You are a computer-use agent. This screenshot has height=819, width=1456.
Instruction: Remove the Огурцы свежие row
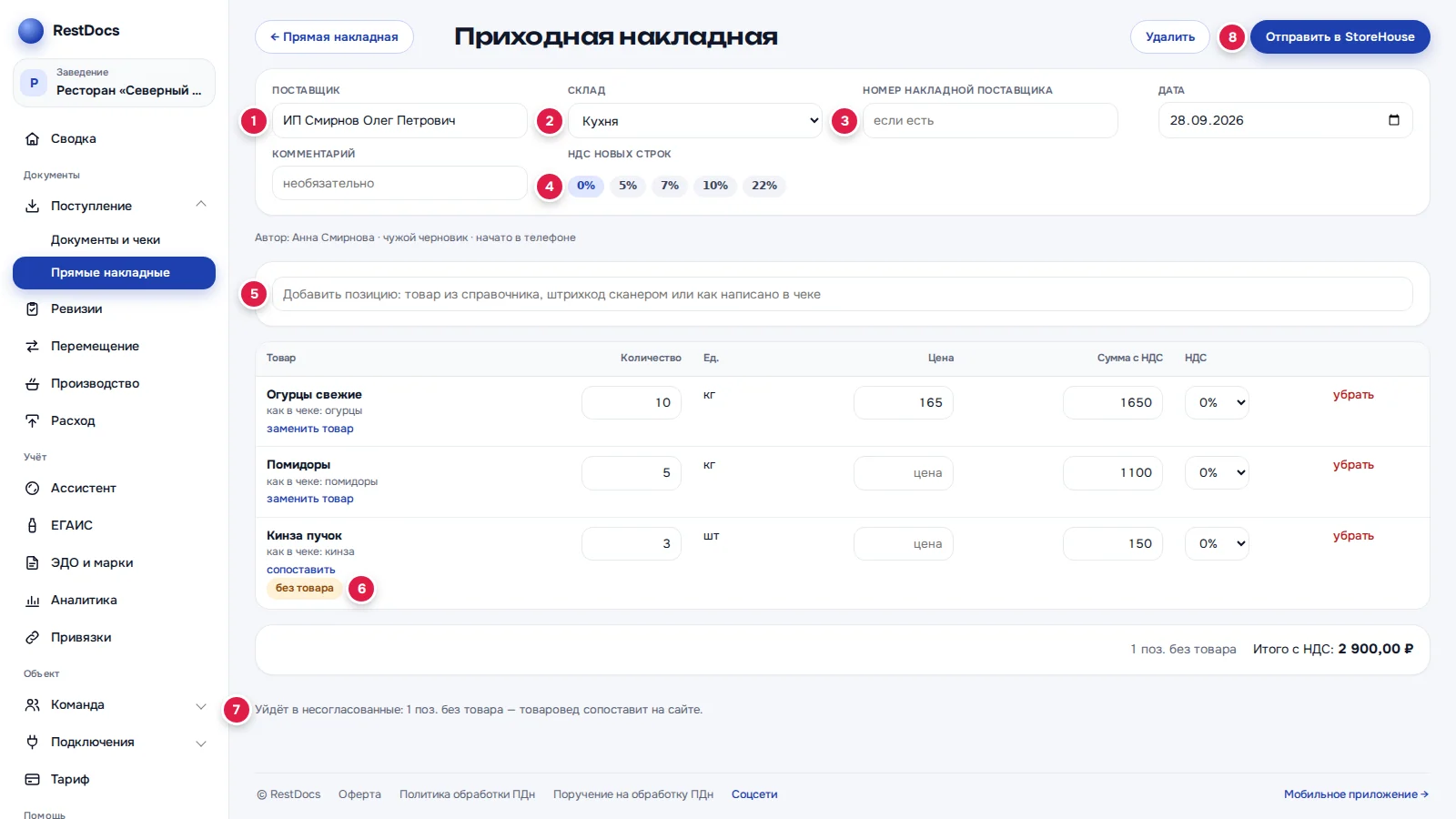click(1353, 395)
